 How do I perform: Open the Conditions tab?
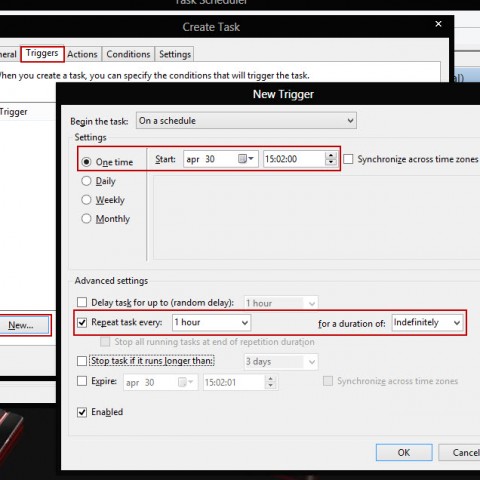click(128, 54)
